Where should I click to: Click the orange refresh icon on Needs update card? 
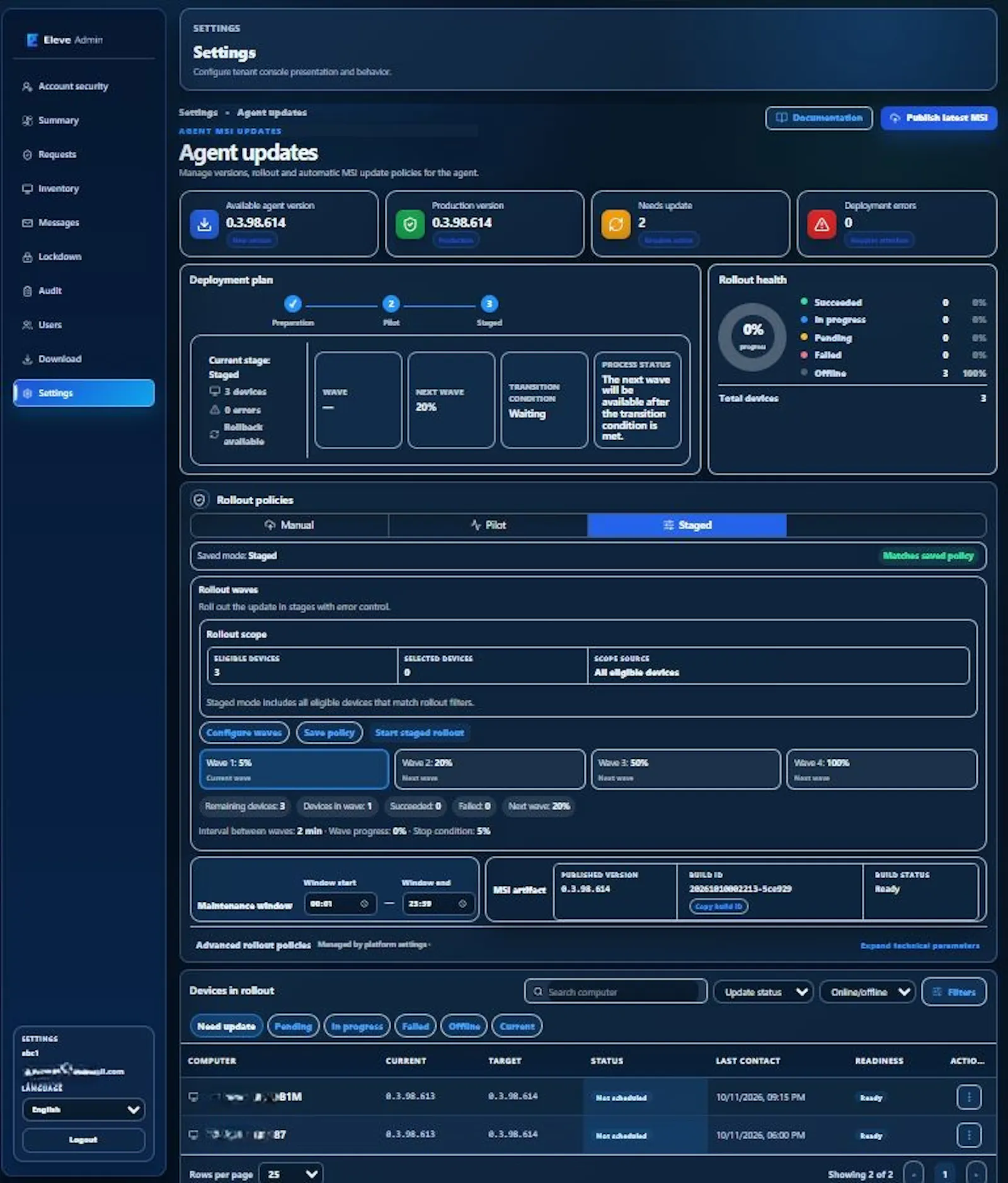616,224
